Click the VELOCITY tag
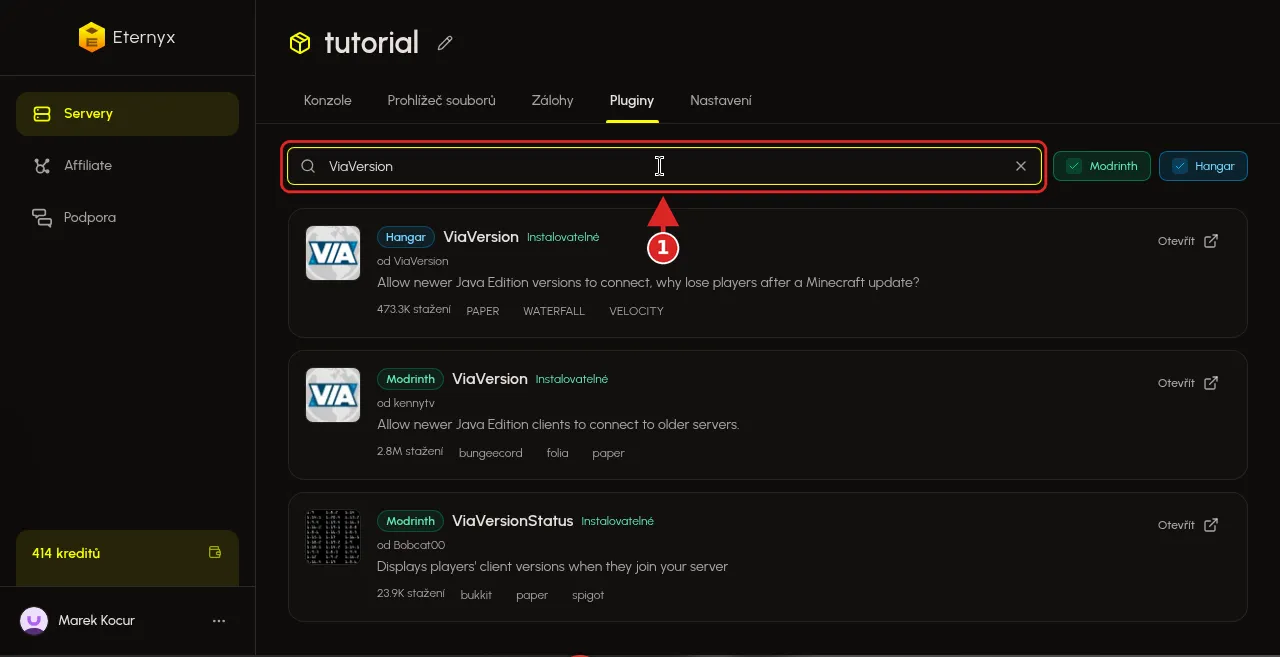This screenshot has width=1280, height=657. (636, 311)
